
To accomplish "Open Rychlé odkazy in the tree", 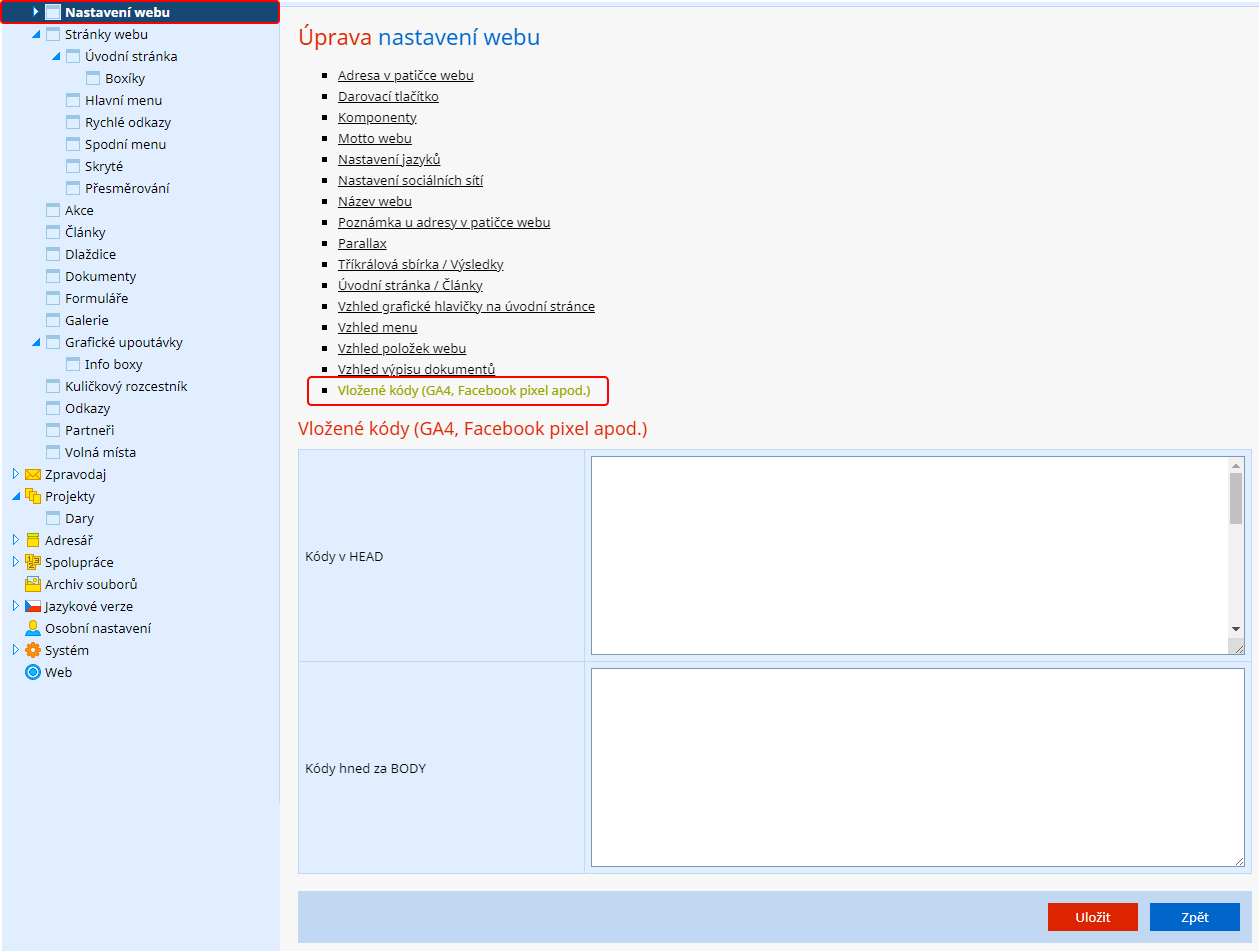I will click(x=128, y=122).
